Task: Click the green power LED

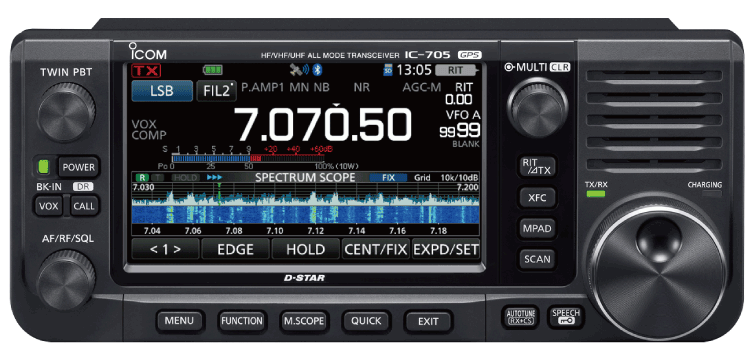Action: (43, 167)
